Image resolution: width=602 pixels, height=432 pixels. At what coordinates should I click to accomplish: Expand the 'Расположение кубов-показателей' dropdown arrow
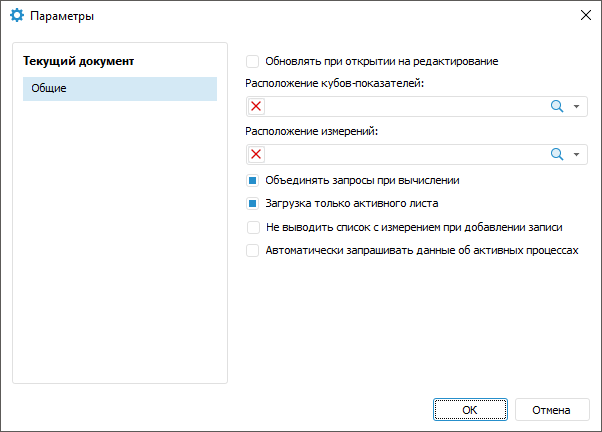pyautogui.click(x=576, y=107)
